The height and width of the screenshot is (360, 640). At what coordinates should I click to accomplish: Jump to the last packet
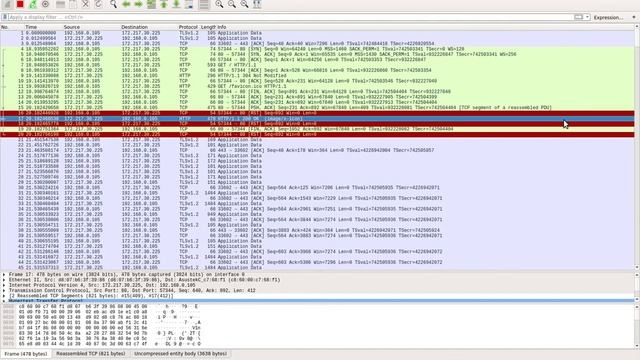176,4
